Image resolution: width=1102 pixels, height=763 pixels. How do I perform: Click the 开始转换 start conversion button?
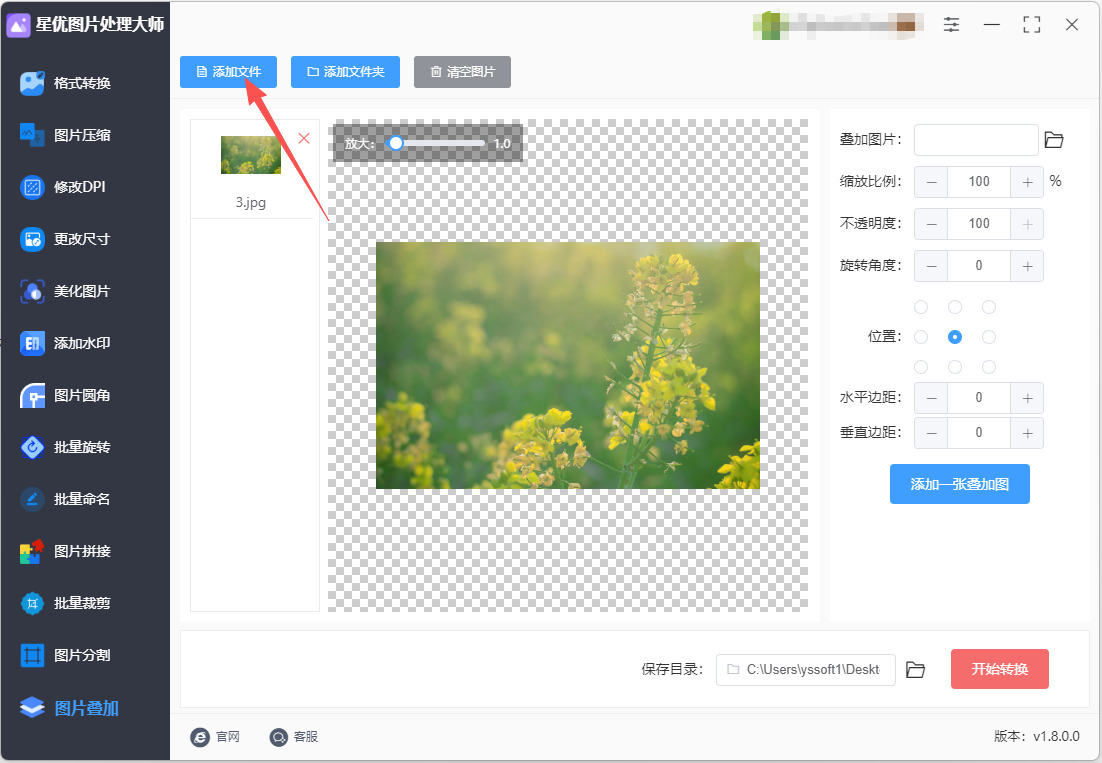999,669
